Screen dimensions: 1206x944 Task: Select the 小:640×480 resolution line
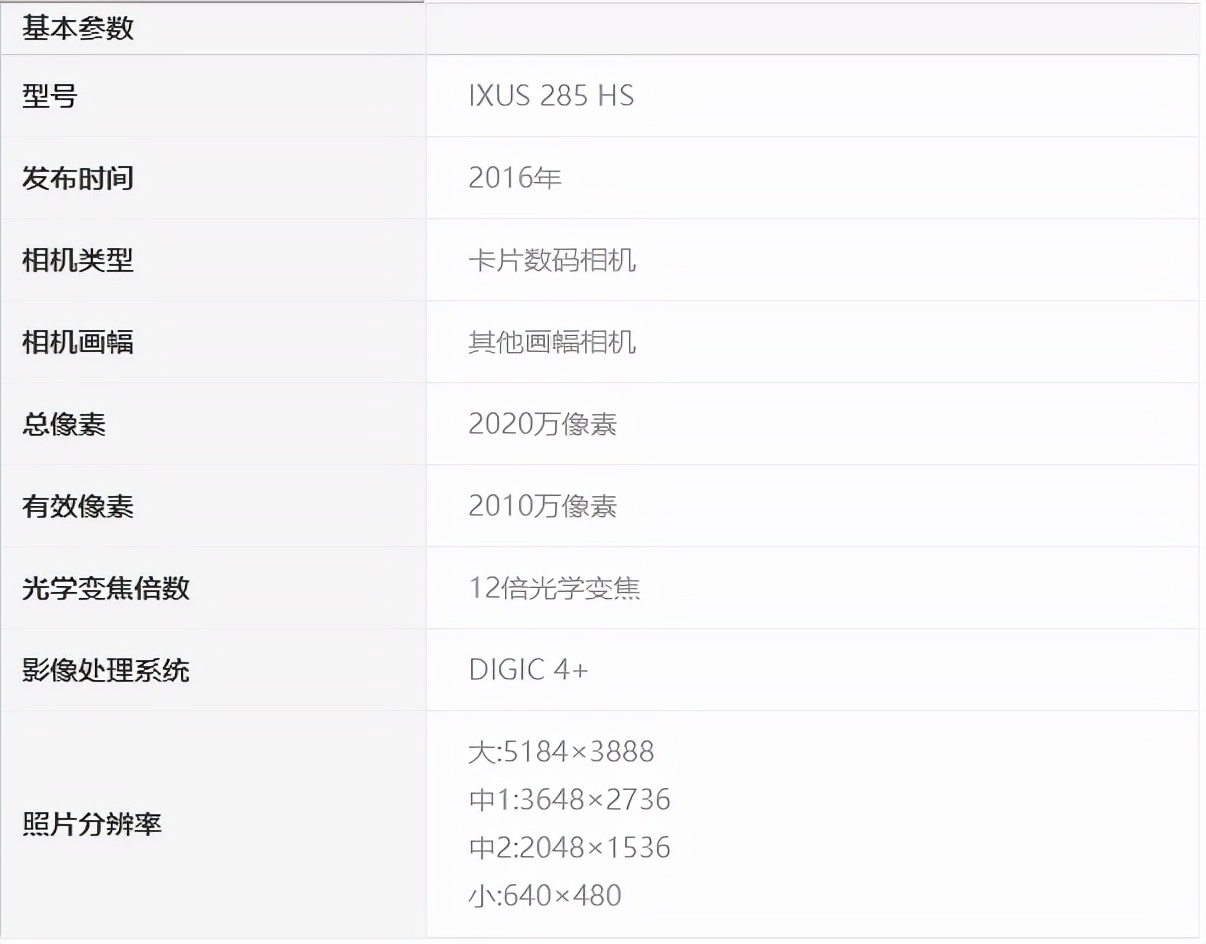pos(544,895)
